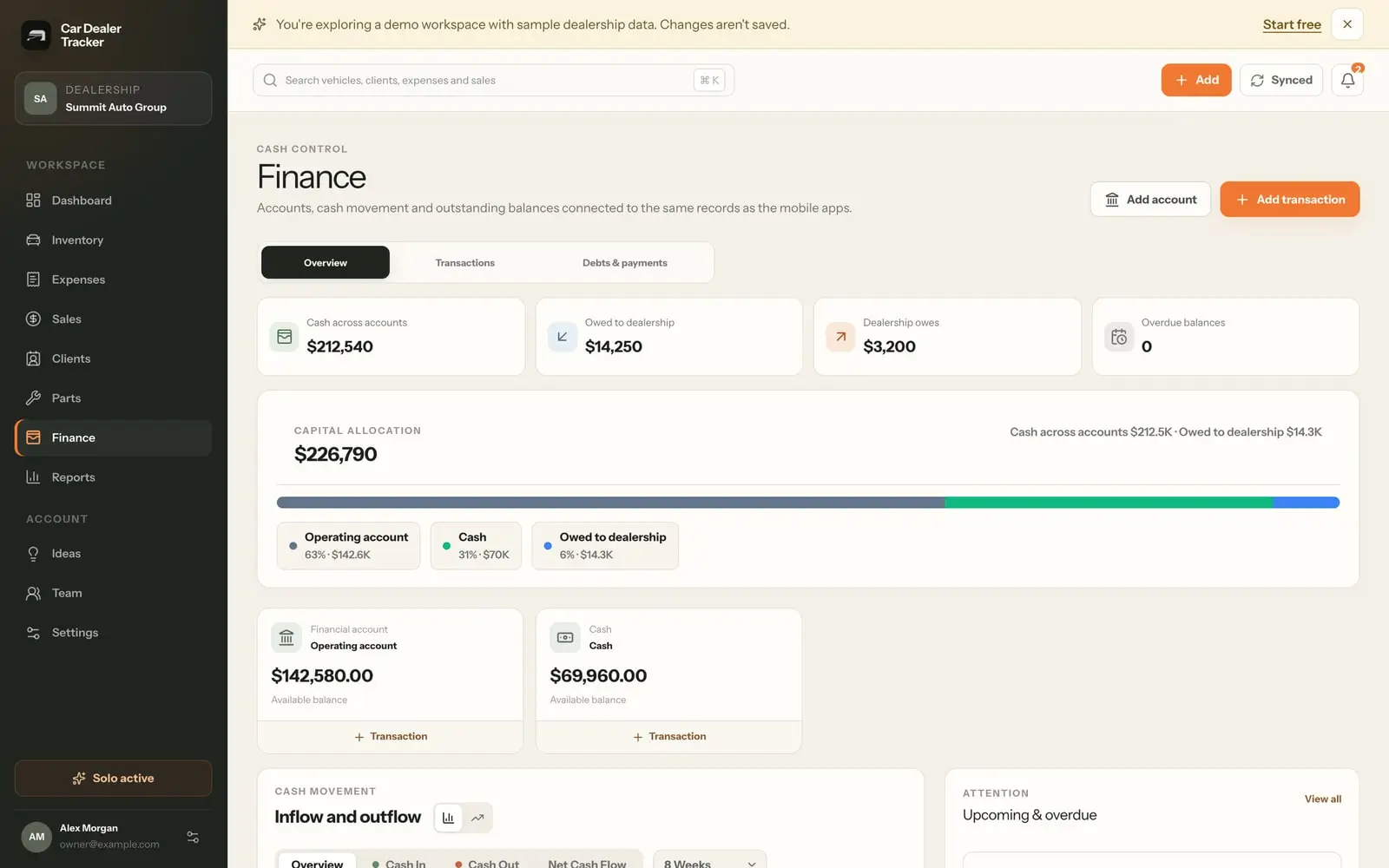1389x868 pixels.
Task: Toggle the Owed to dealership legend chip
Action: (x=605, y=546)
